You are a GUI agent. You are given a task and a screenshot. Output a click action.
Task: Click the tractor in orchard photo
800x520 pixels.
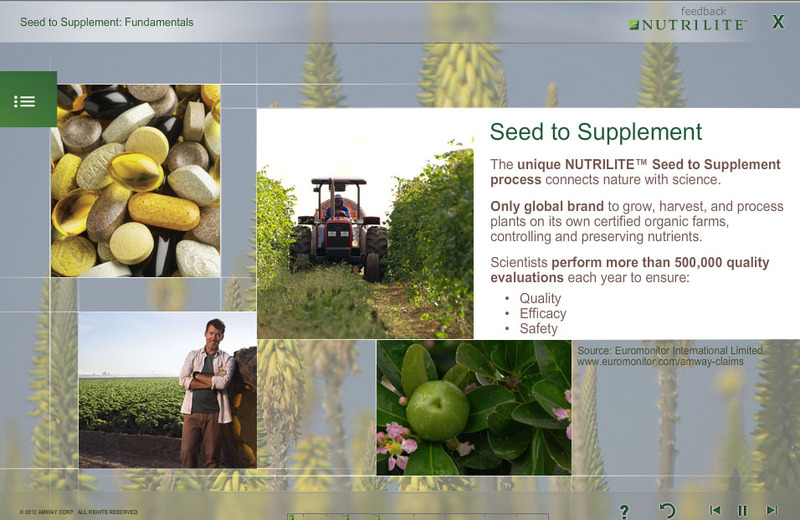click(365, 225)
